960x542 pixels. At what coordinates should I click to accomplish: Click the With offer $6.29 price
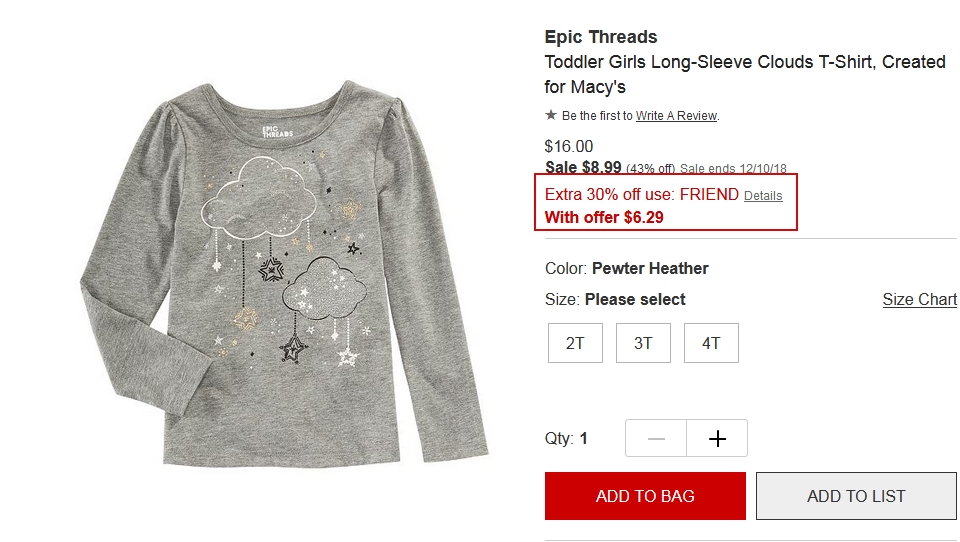tap(604, 217)
